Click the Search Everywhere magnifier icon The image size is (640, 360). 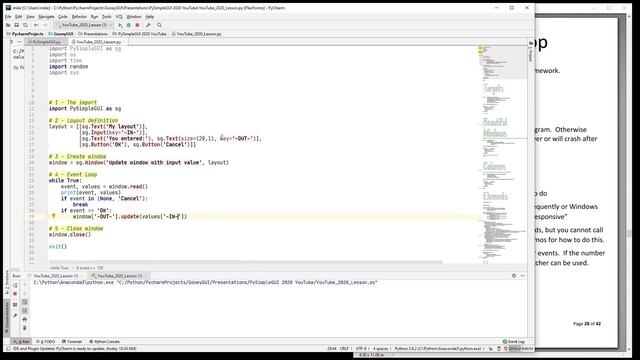pyautogui.click(x=159, y=25)
